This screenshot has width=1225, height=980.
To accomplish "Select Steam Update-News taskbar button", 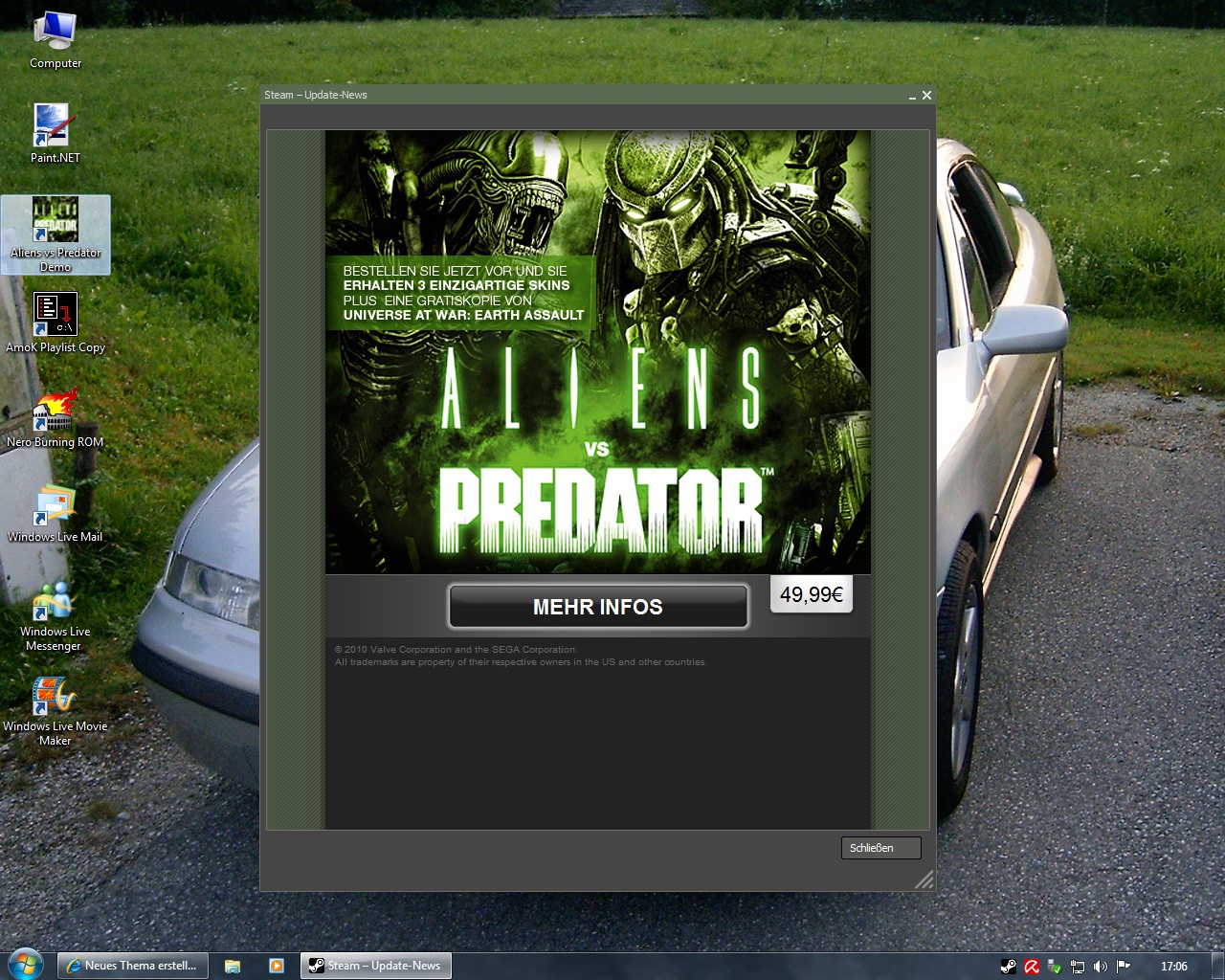I will click(x=375, y=966).
